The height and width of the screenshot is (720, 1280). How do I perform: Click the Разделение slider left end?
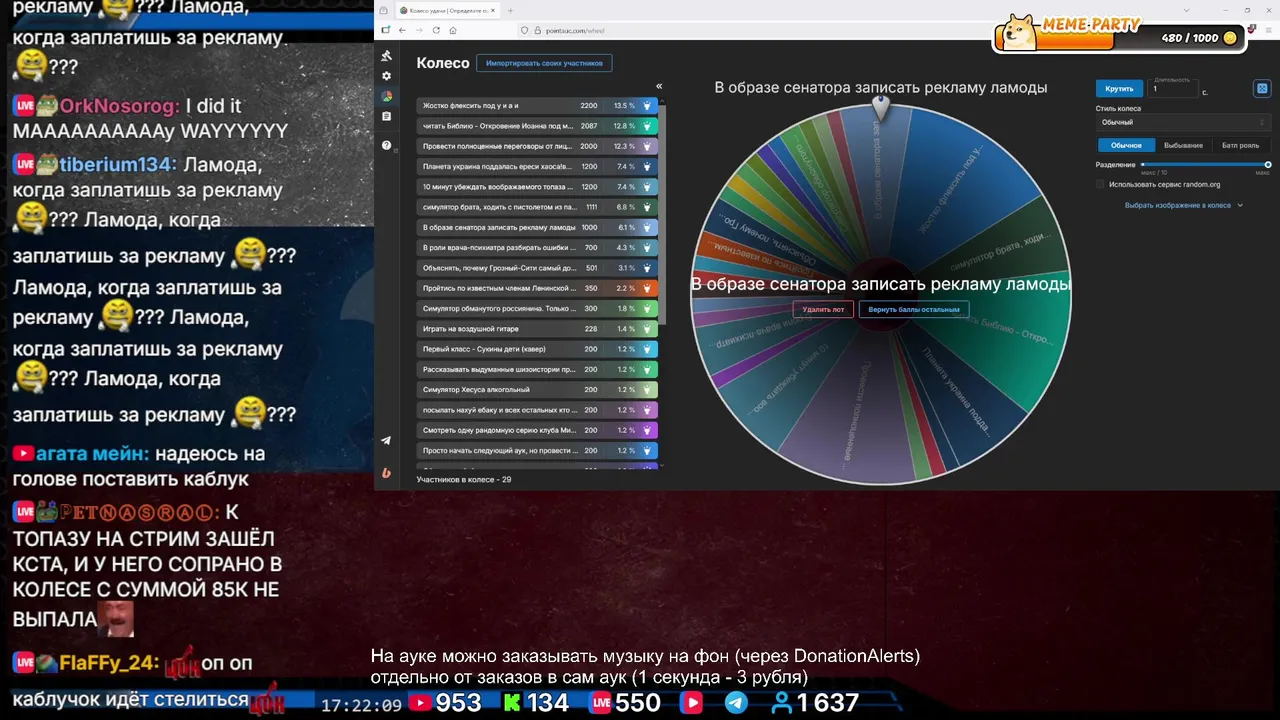pos(1143,164)
